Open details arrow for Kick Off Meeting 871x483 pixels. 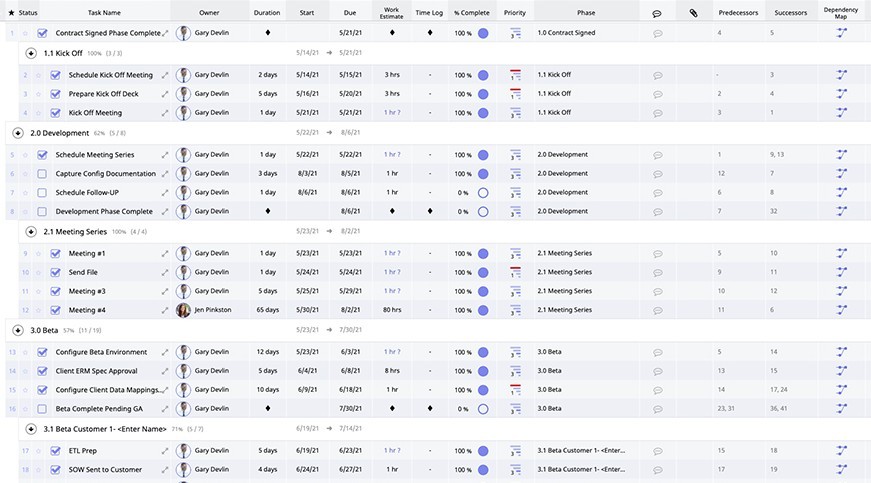(x=164, y=113)
